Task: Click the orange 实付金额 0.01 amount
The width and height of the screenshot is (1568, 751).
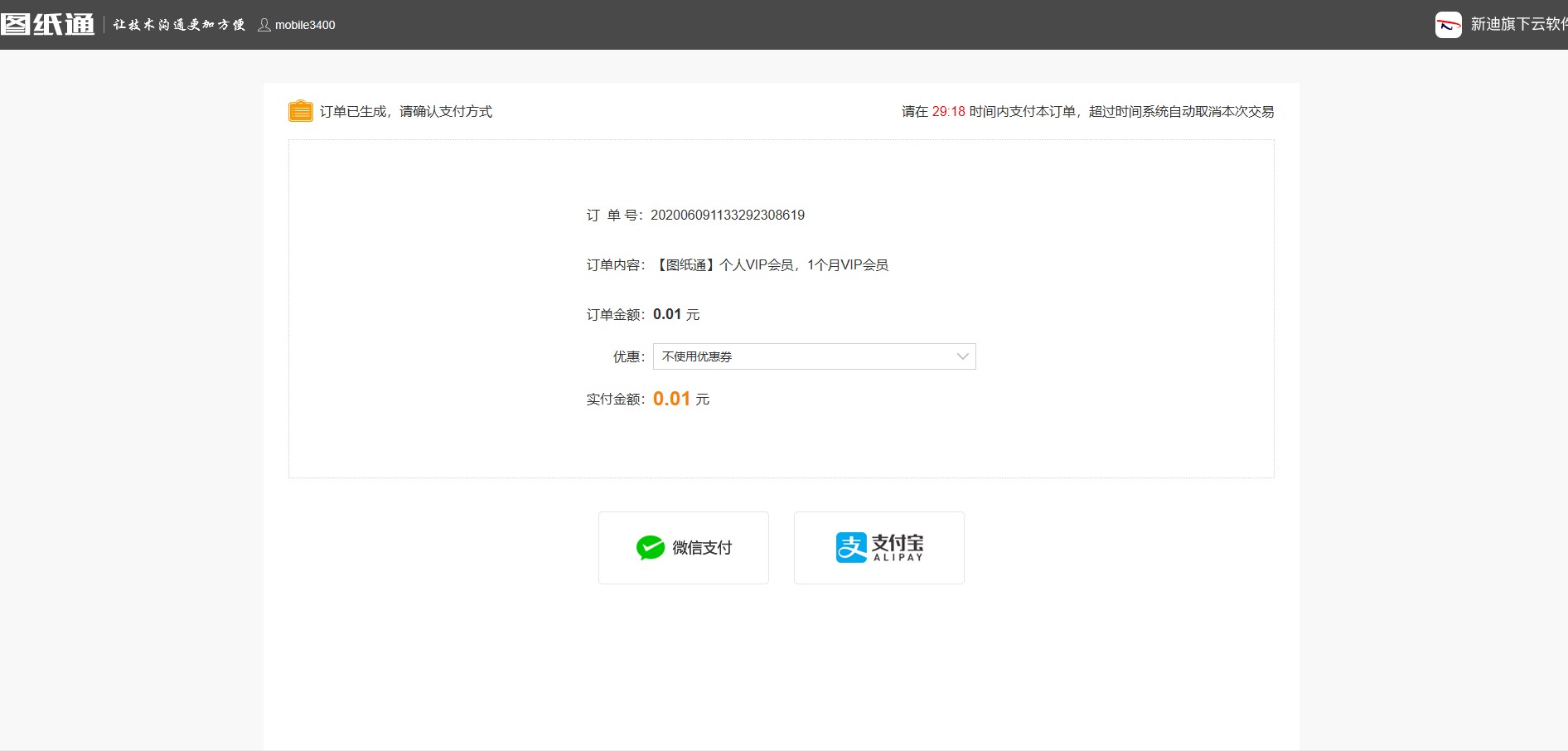Action: 671,399
